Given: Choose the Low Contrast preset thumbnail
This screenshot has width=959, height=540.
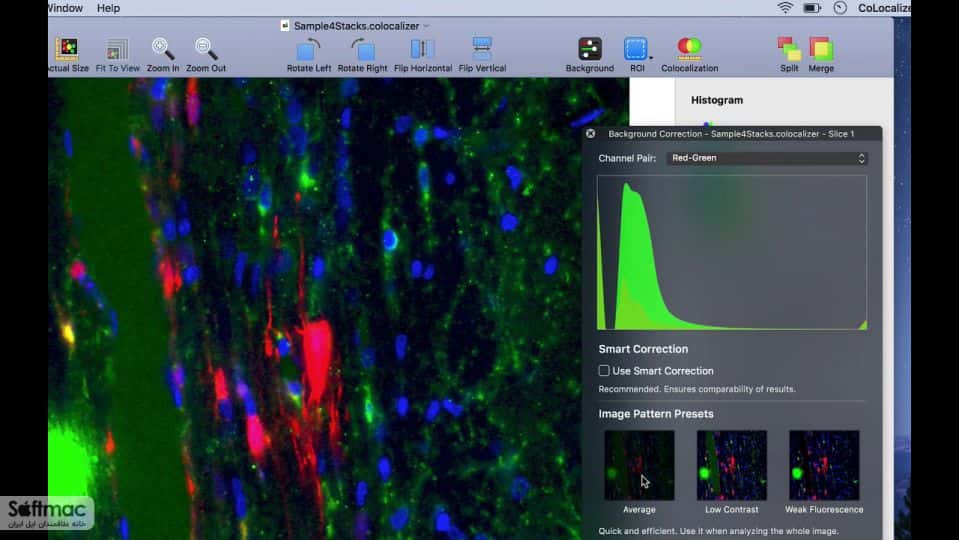Looking at the screenshot, I should coord(731,465).
